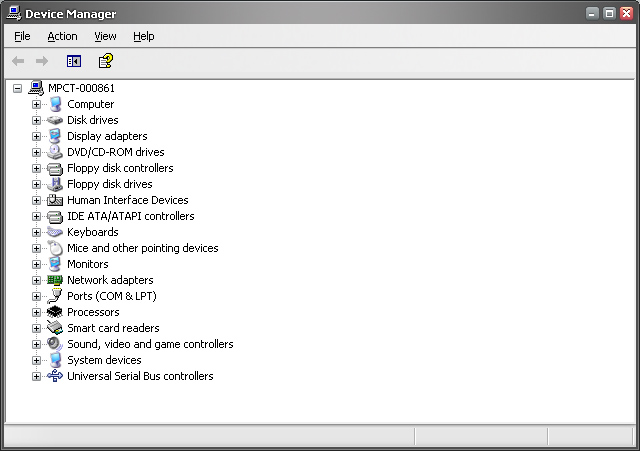Open the File menu
This screenshot has width=640, height=451.
(x=22, y=36)
